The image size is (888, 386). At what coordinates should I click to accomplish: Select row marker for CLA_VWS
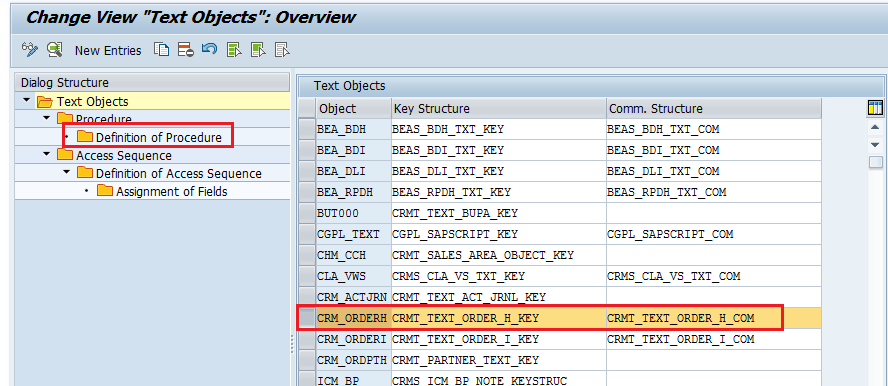point(307,276)
